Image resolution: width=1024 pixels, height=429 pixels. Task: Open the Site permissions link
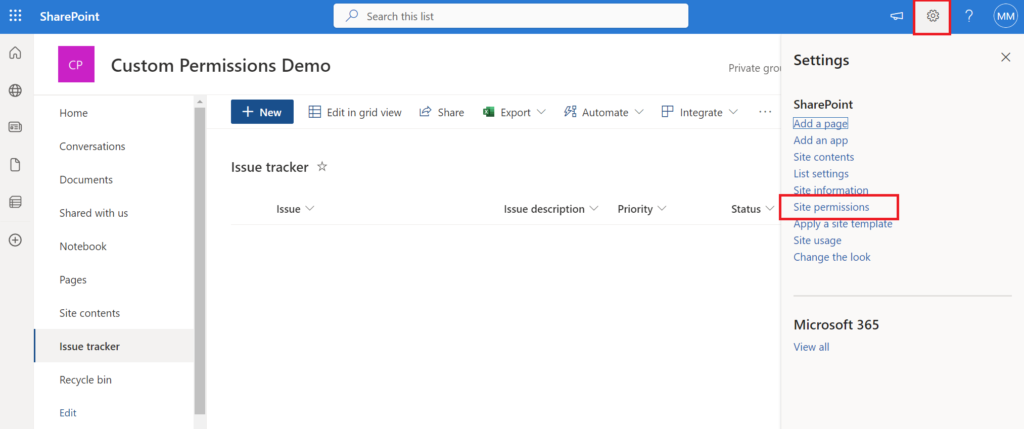(x=831, y=207)
